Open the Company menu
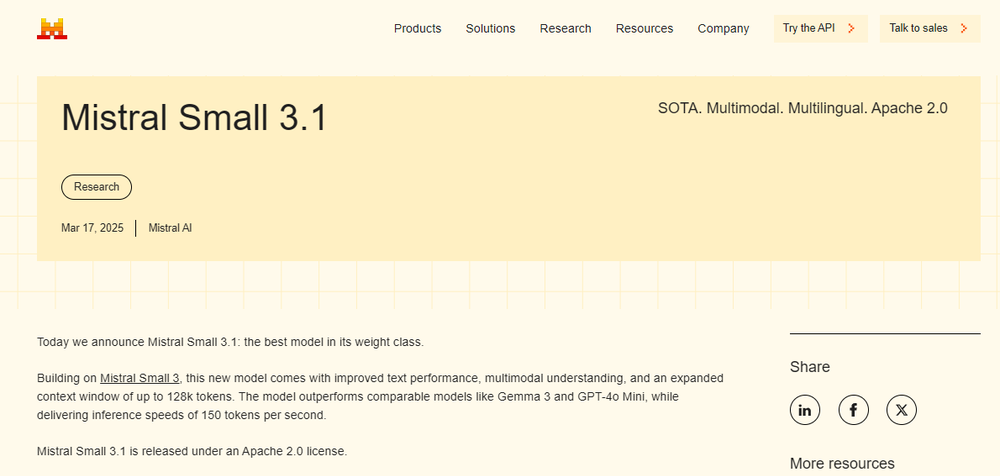Screen dimensions: 1000x476 pos(723,29)
